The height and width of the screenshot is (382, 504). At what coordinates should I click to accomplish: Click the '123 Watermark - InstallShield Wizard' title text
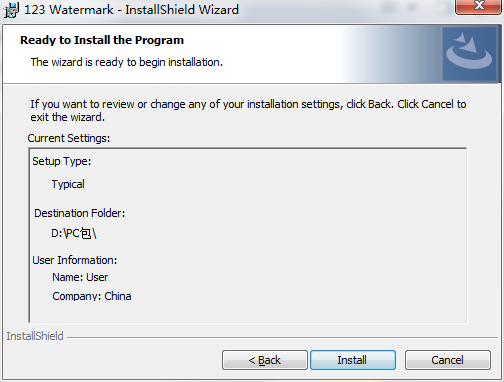131,10
